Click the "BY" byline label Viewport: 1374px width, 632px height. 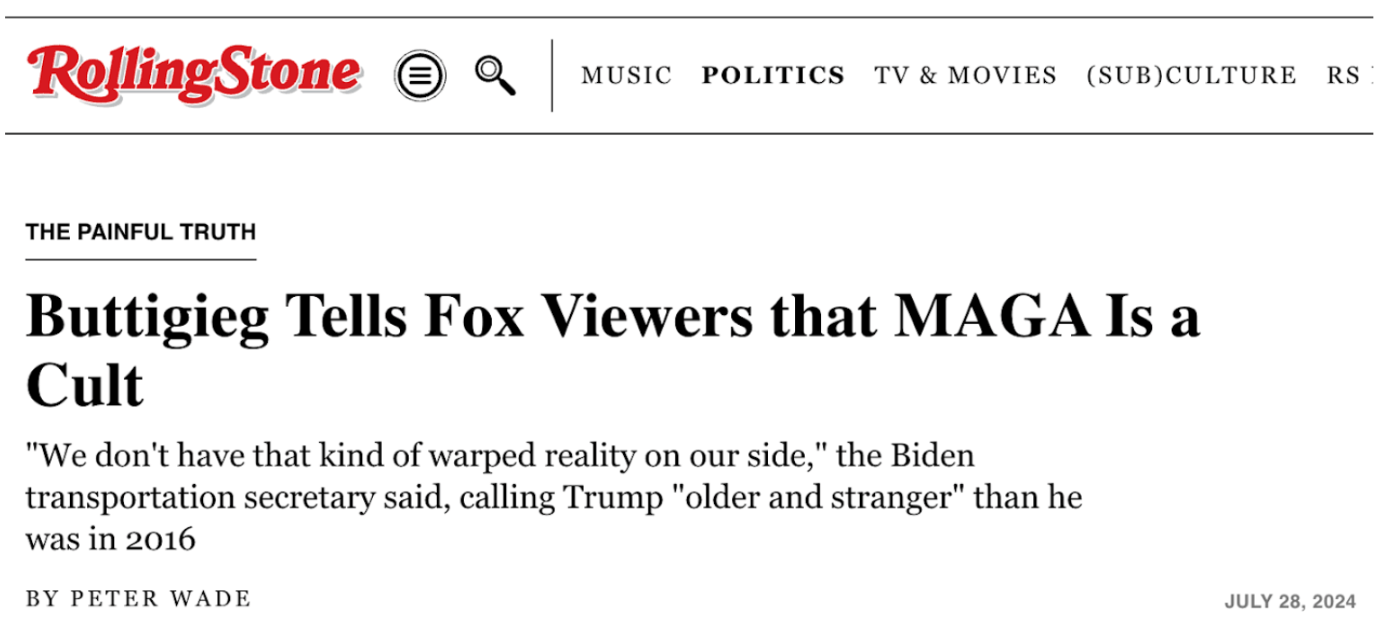tap(43, 599)
